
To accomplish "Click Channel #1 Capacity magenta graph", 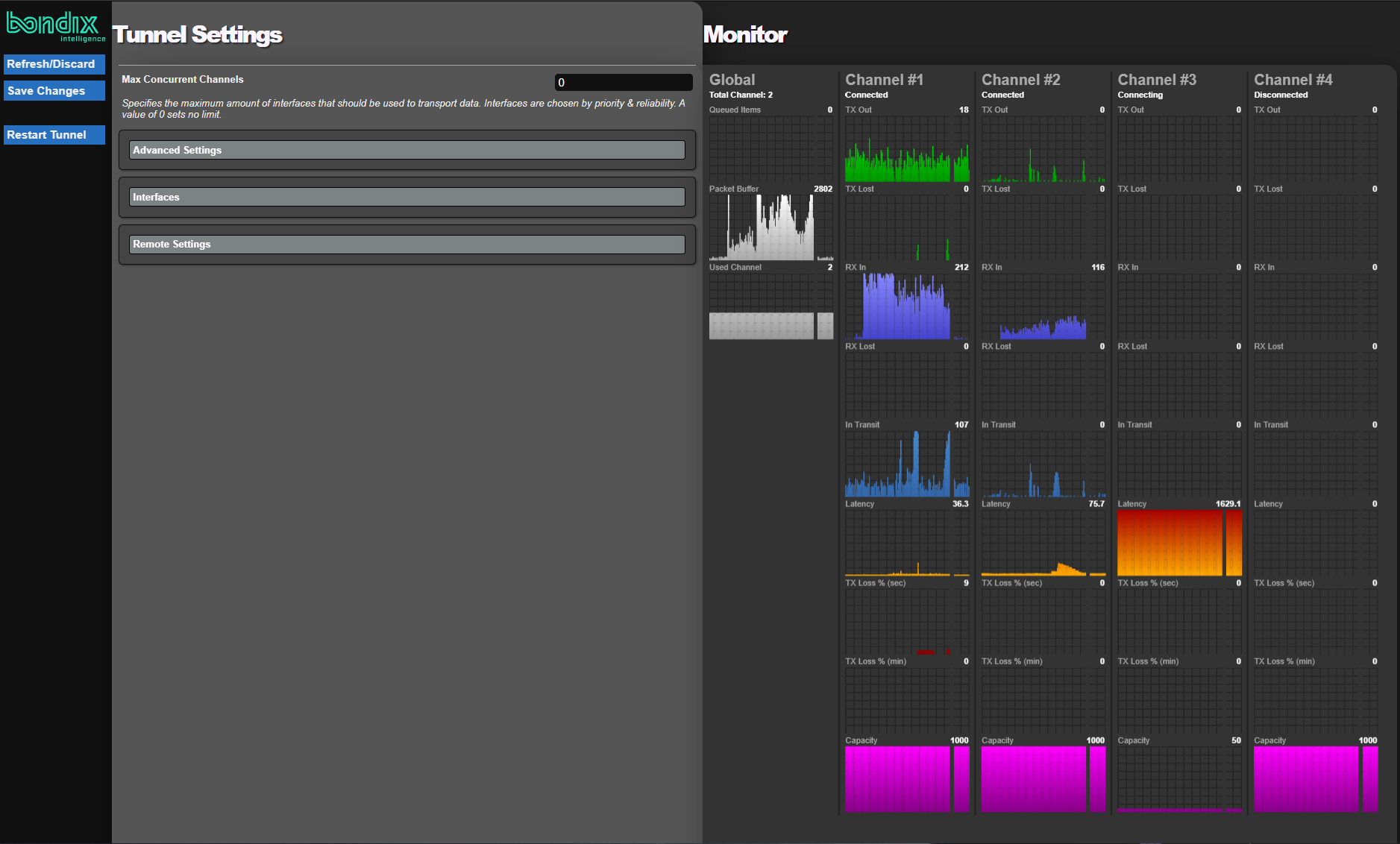I will [x=906, y=779].
